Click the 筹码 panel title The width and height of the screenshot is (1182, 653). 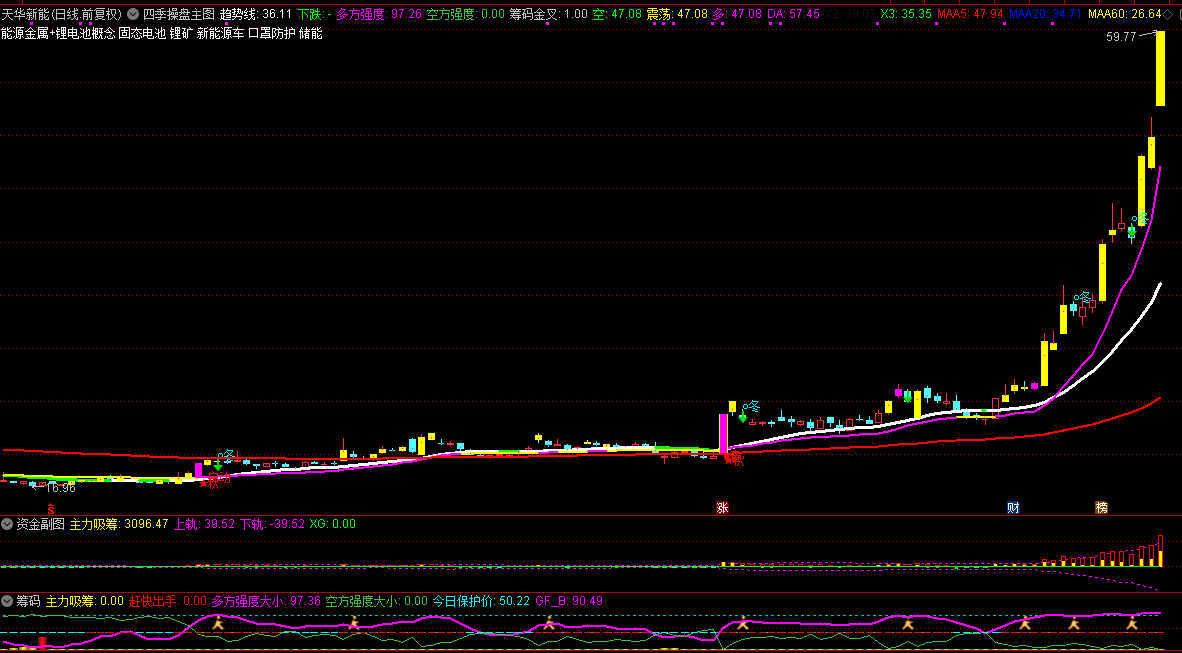click(29, 601)
